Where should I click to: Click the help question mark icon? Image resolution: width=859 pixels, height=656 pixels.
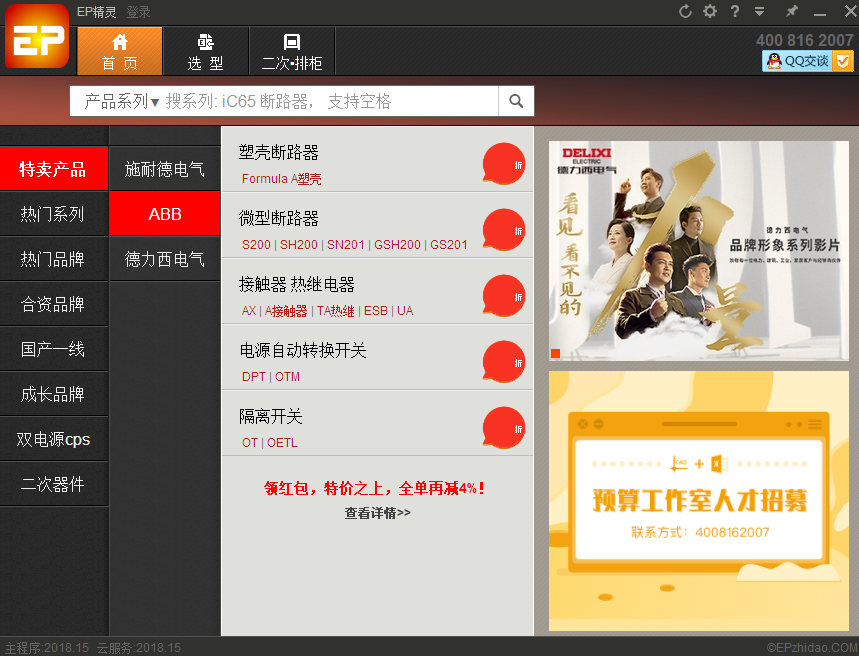735,11
